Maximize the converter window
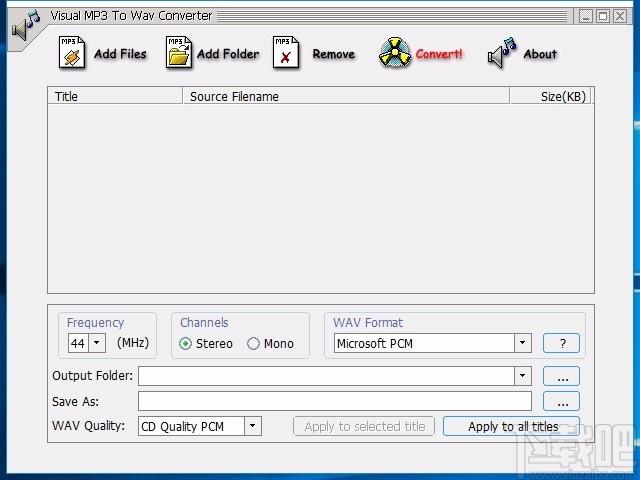The image size is (640, 480). 603,16
